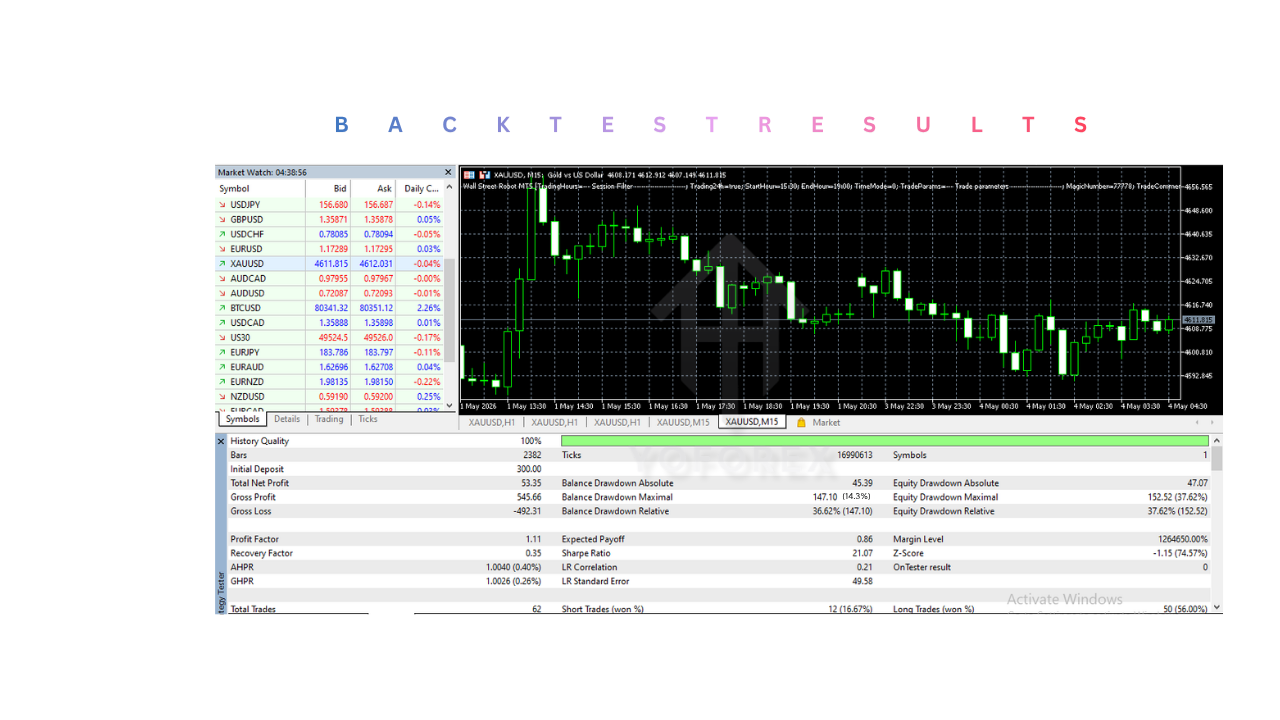Click the Gross Profit value 545.66
This screenshot has height=720, width=1280.
coord(528,497)
